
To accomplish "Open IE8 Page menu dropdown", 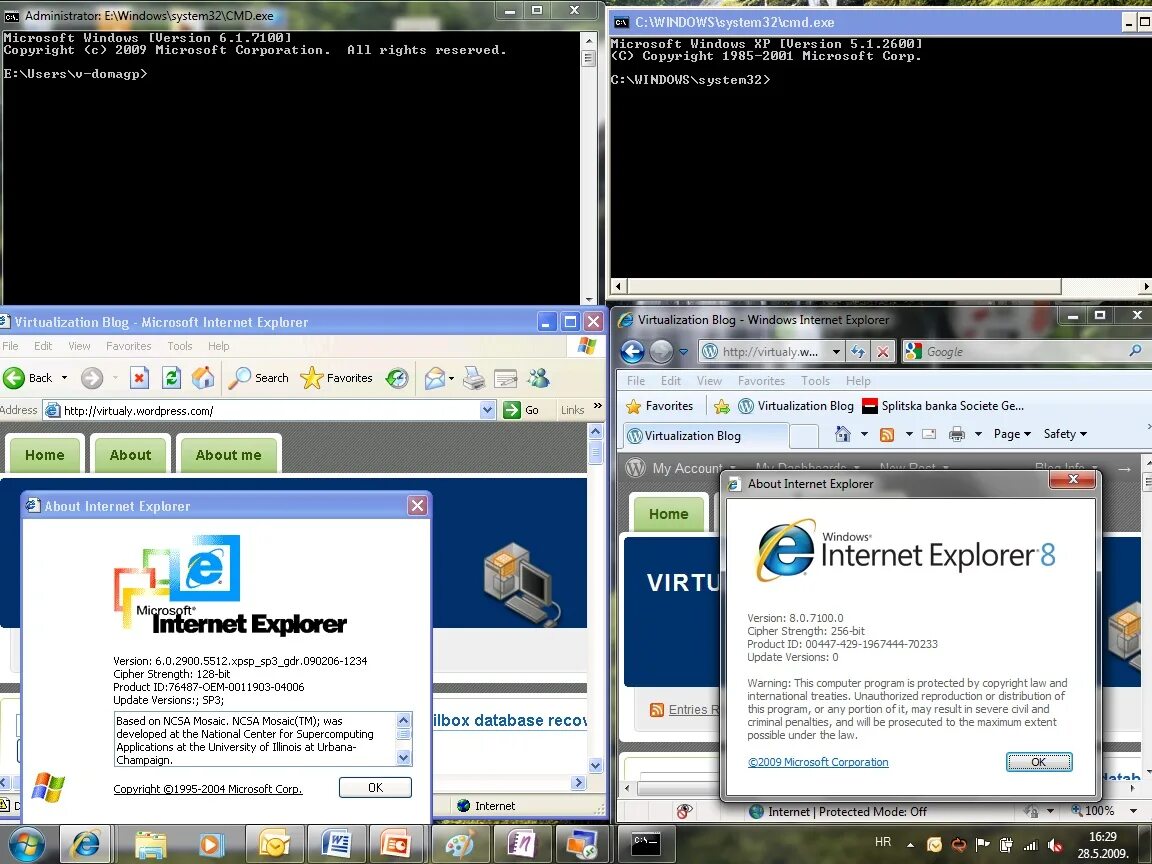I will click(1012, 434).
